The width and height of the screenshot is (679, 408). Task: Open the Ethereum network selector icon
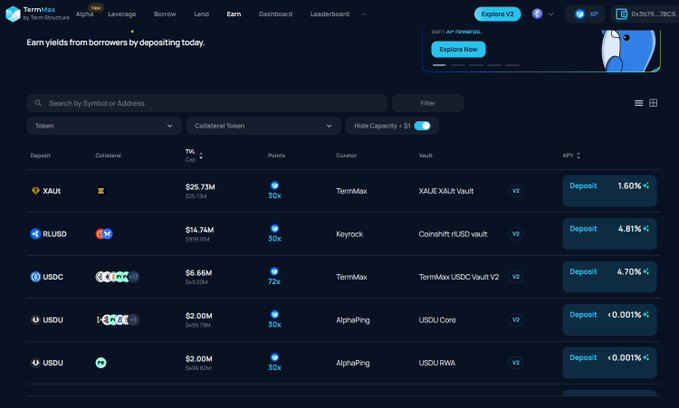pyautogui.click(x=537, y=14)
